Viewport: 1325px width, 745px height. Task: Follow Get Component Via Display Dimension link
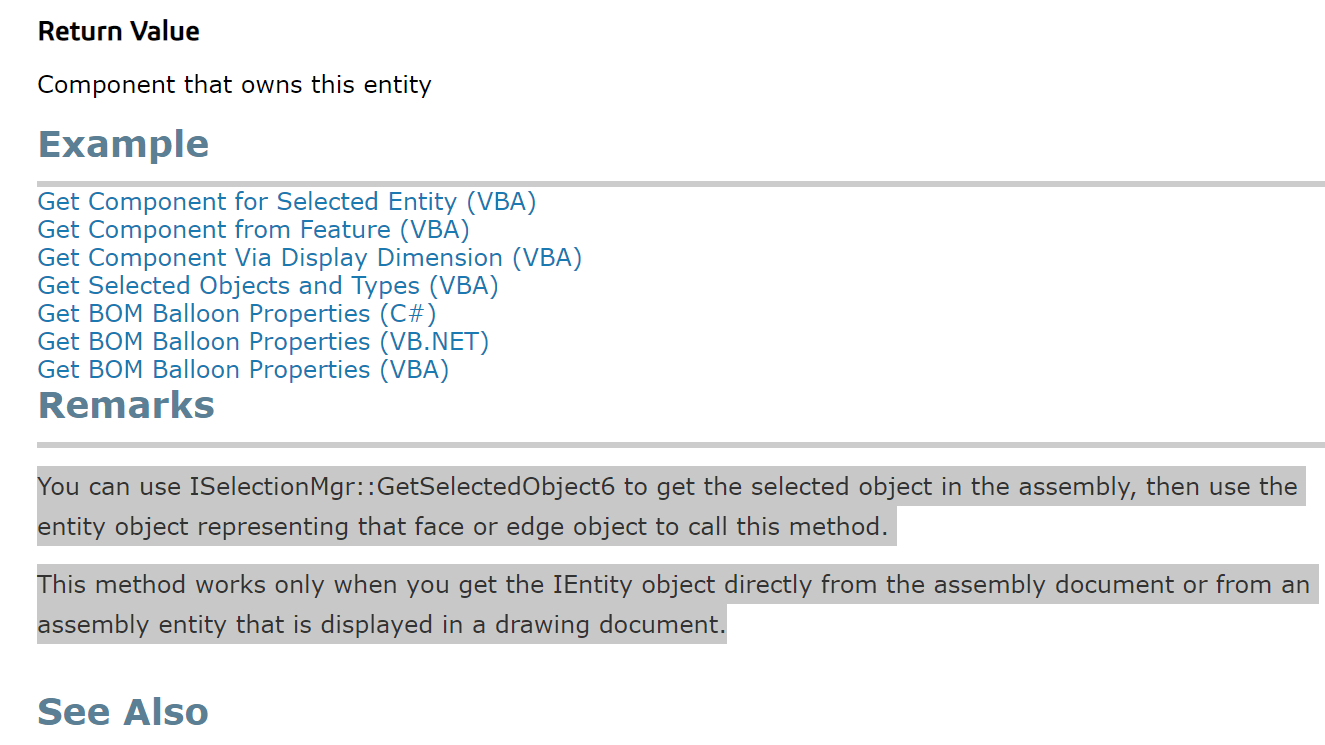point(310,258)
